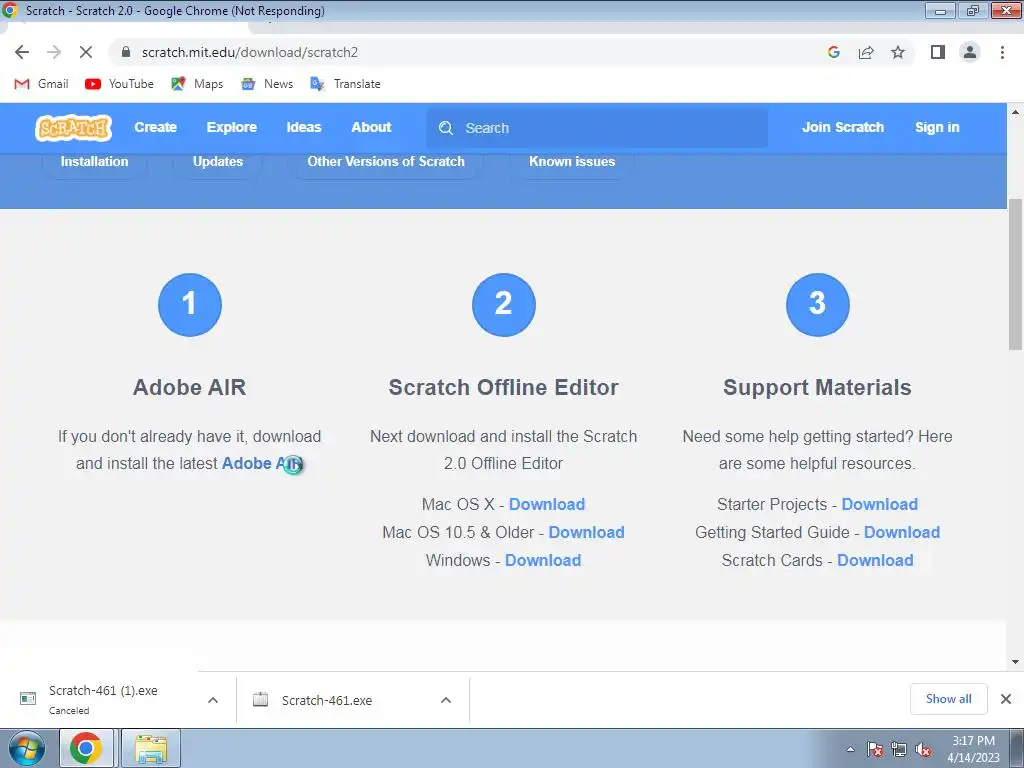Go to Other Versions of Scratch section

(x=386, y=161)
